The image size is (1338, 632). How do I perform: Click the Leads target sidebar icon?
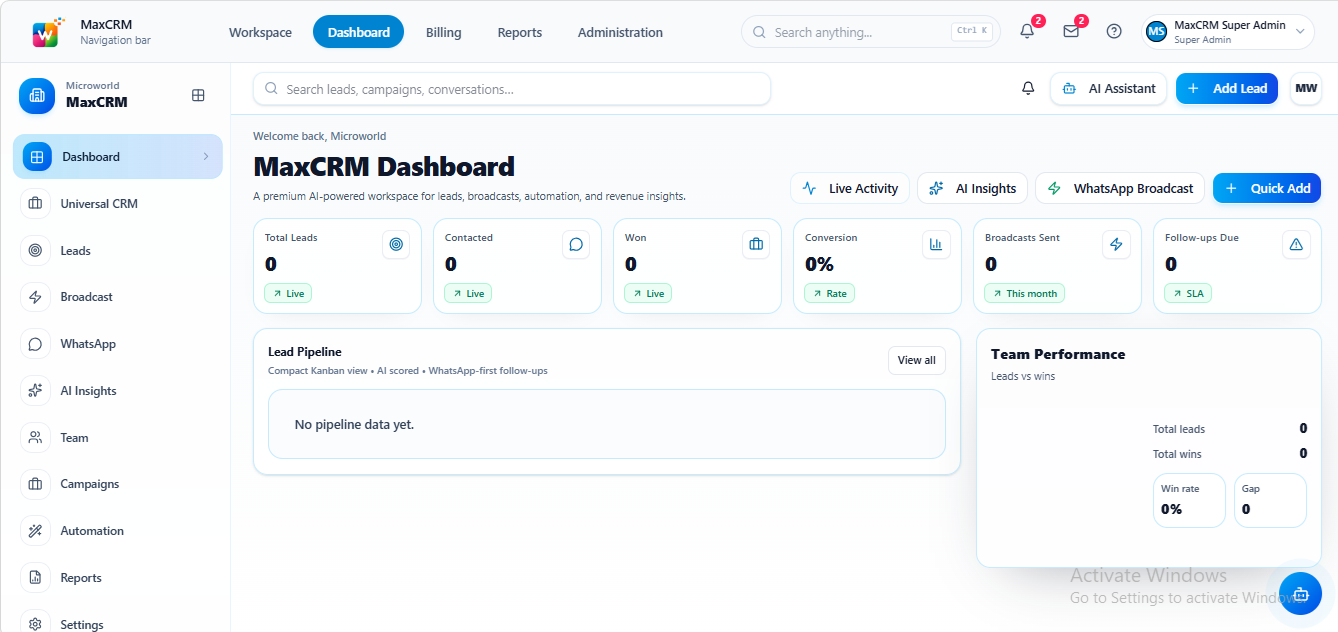(35, 250)
